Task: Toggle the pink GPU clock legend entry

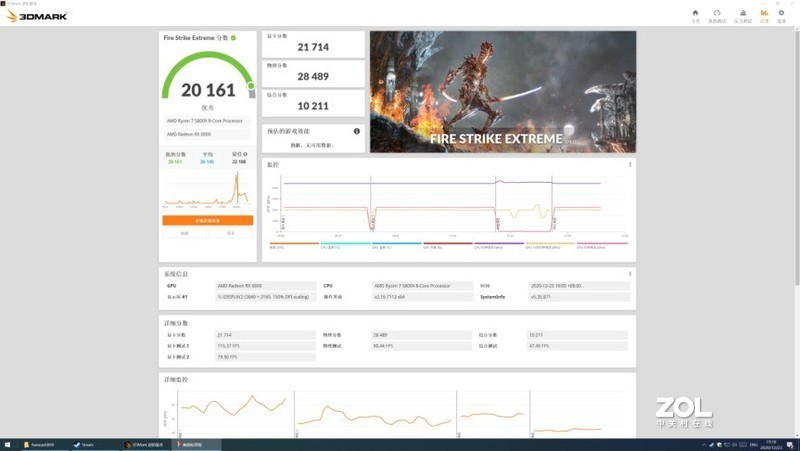Action: pyautogui.click(x=602, y=245)
